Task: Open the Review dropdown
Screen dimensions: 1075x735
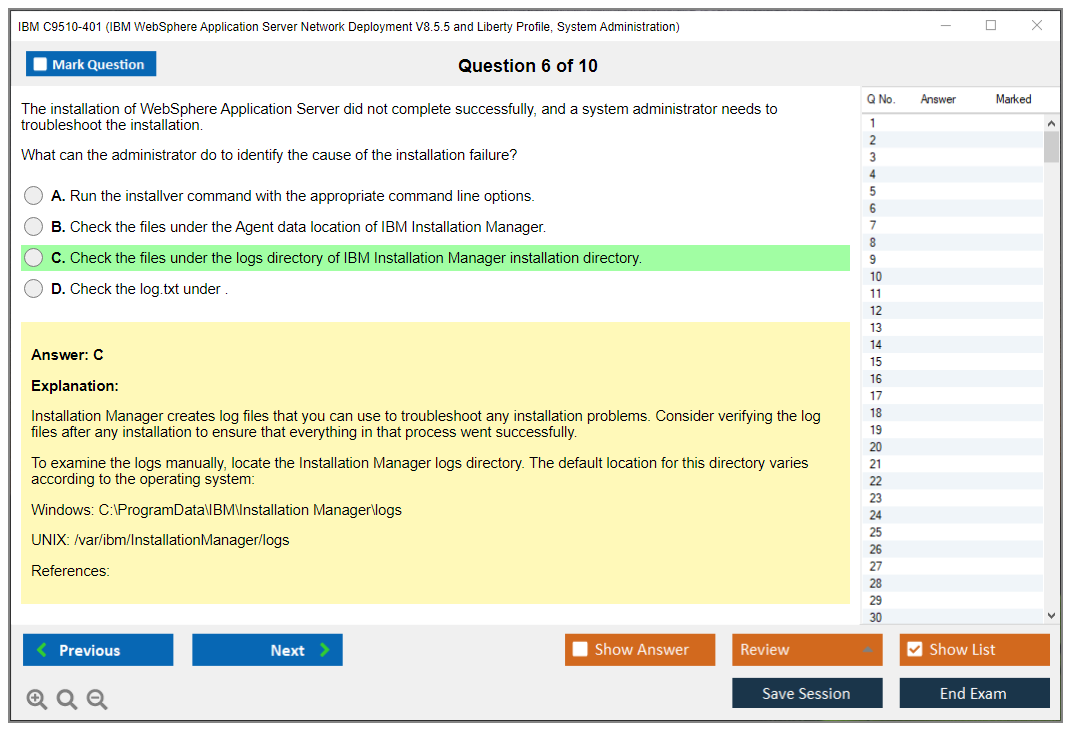Action: [x=806, y=650]
